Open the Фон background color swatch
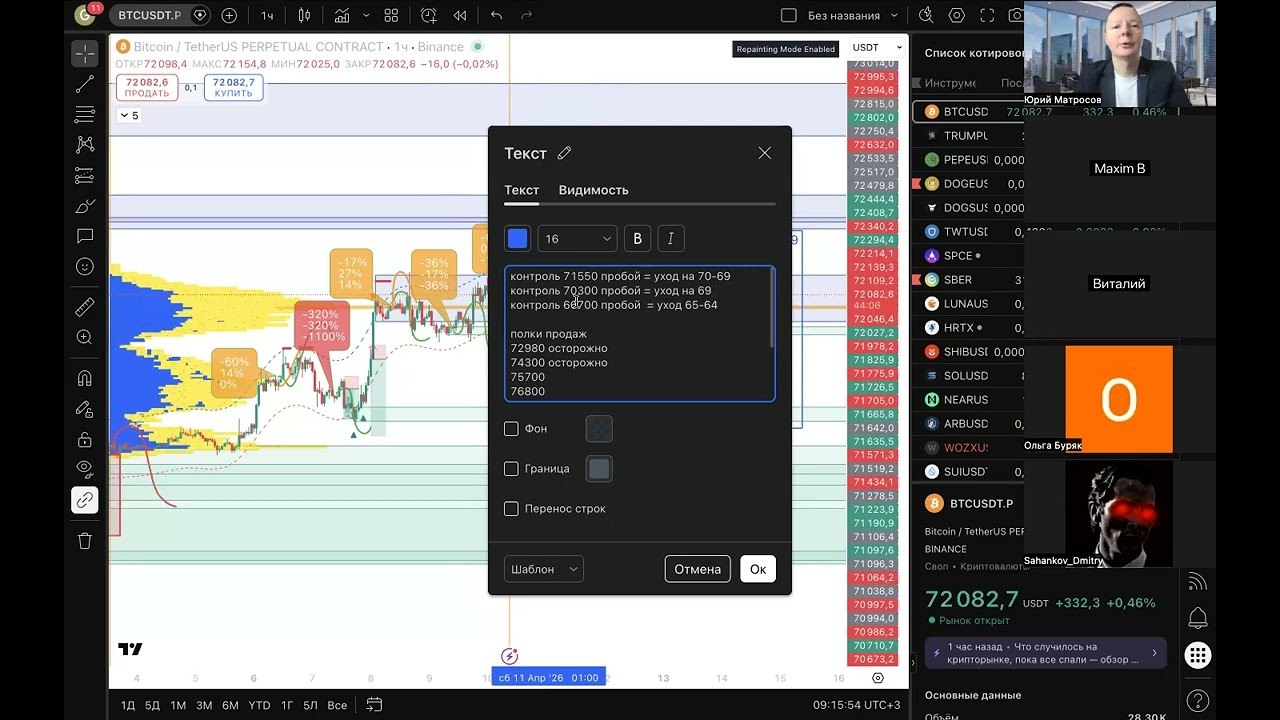The width and height of the screenshot is (1280, 720). pos(598,429)
